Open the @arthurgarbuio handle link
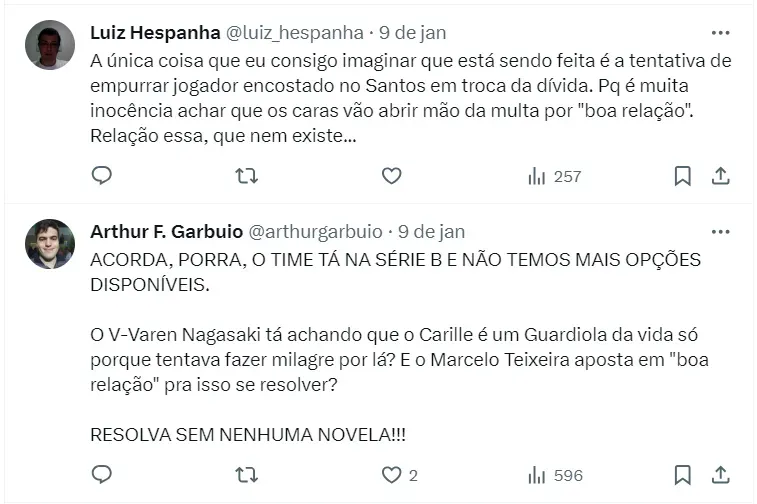Image resolution: width=757 pixels, height=504 pixels. (x=314, y=231)
